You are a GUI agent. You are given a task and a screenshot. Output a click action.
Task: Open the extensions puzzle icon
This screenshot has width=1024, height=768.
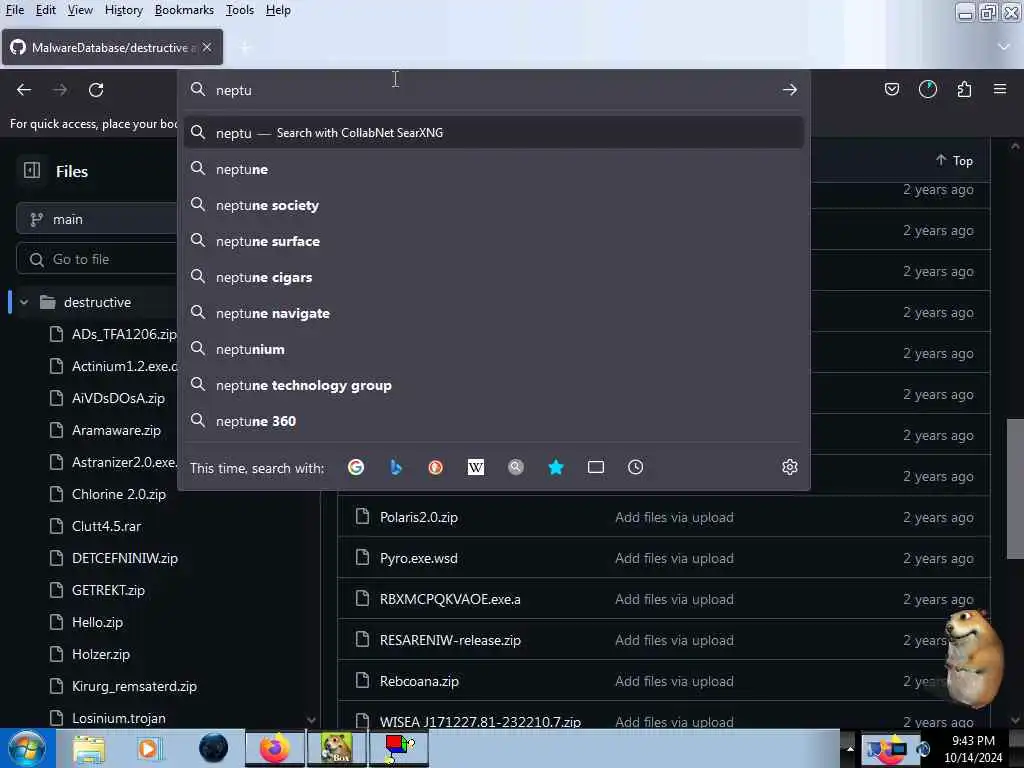point(964,89)
